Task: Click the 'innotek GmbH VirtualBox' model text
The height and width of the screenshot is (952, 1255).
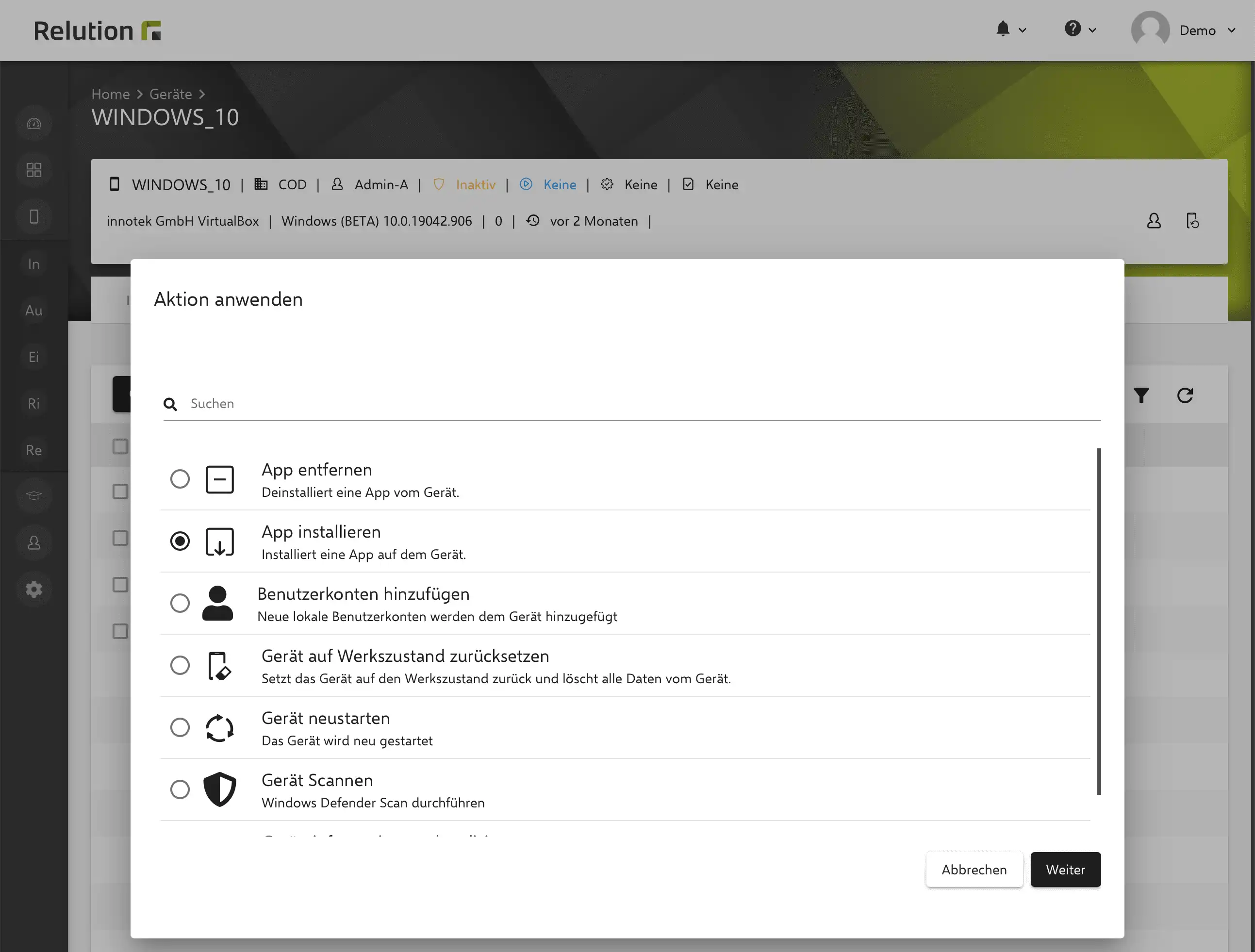Action: (x=182, y=221)
